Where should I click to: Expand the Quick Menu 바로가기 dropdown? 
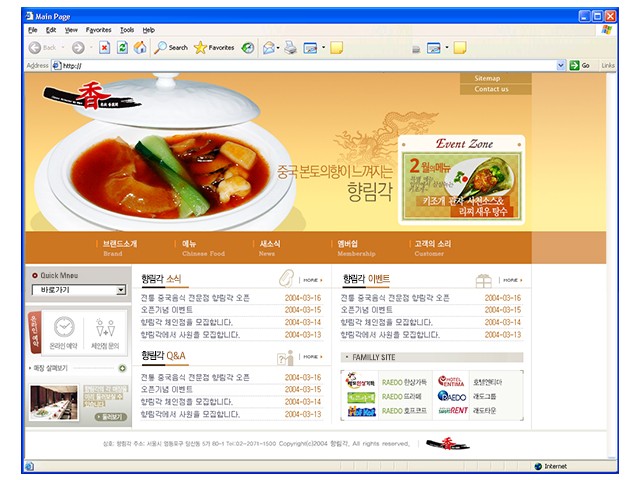(121, 290)
